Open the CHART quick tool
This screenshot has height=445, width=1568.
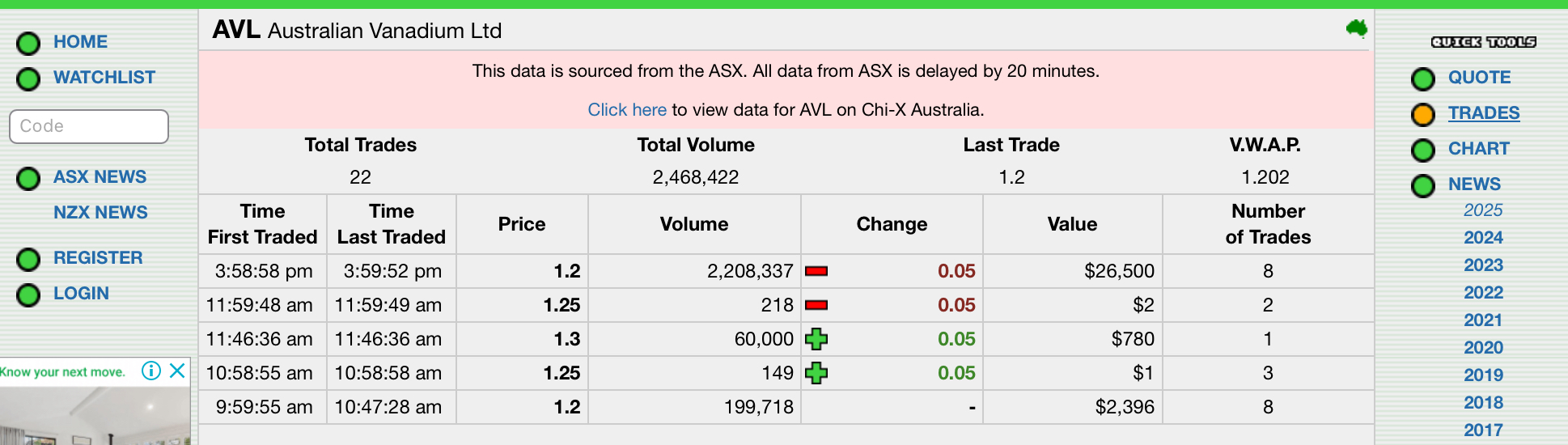pos(1479,149)
